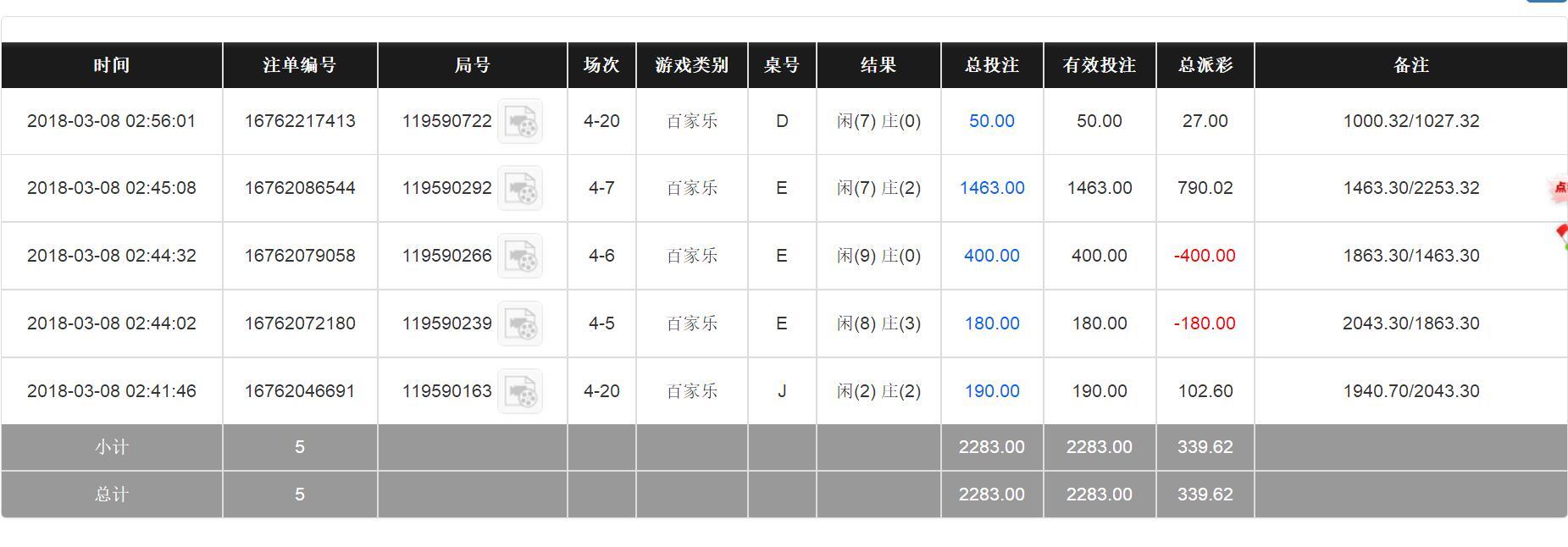Select bet order number 16762217413
The image size is (1568, 547).
[x=300, y=121]
